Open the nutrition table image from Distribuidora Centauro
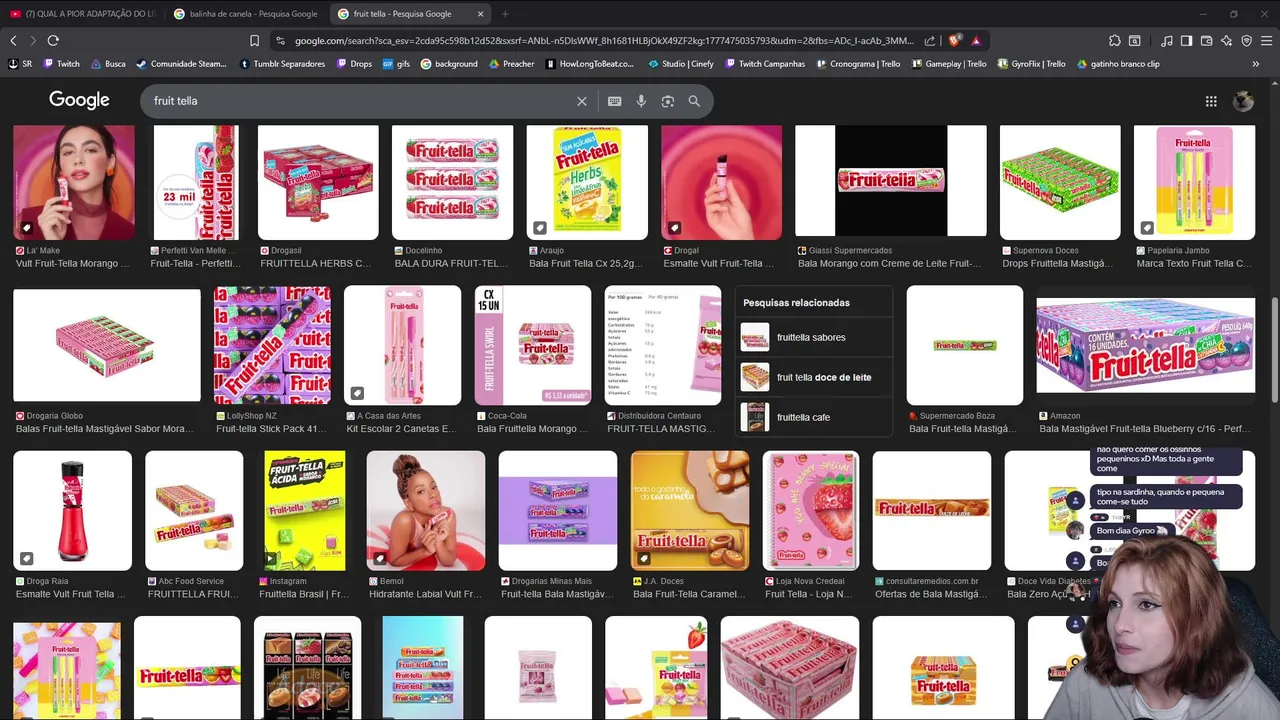This screenshot has height=720, width=1280. click(662, 345)
